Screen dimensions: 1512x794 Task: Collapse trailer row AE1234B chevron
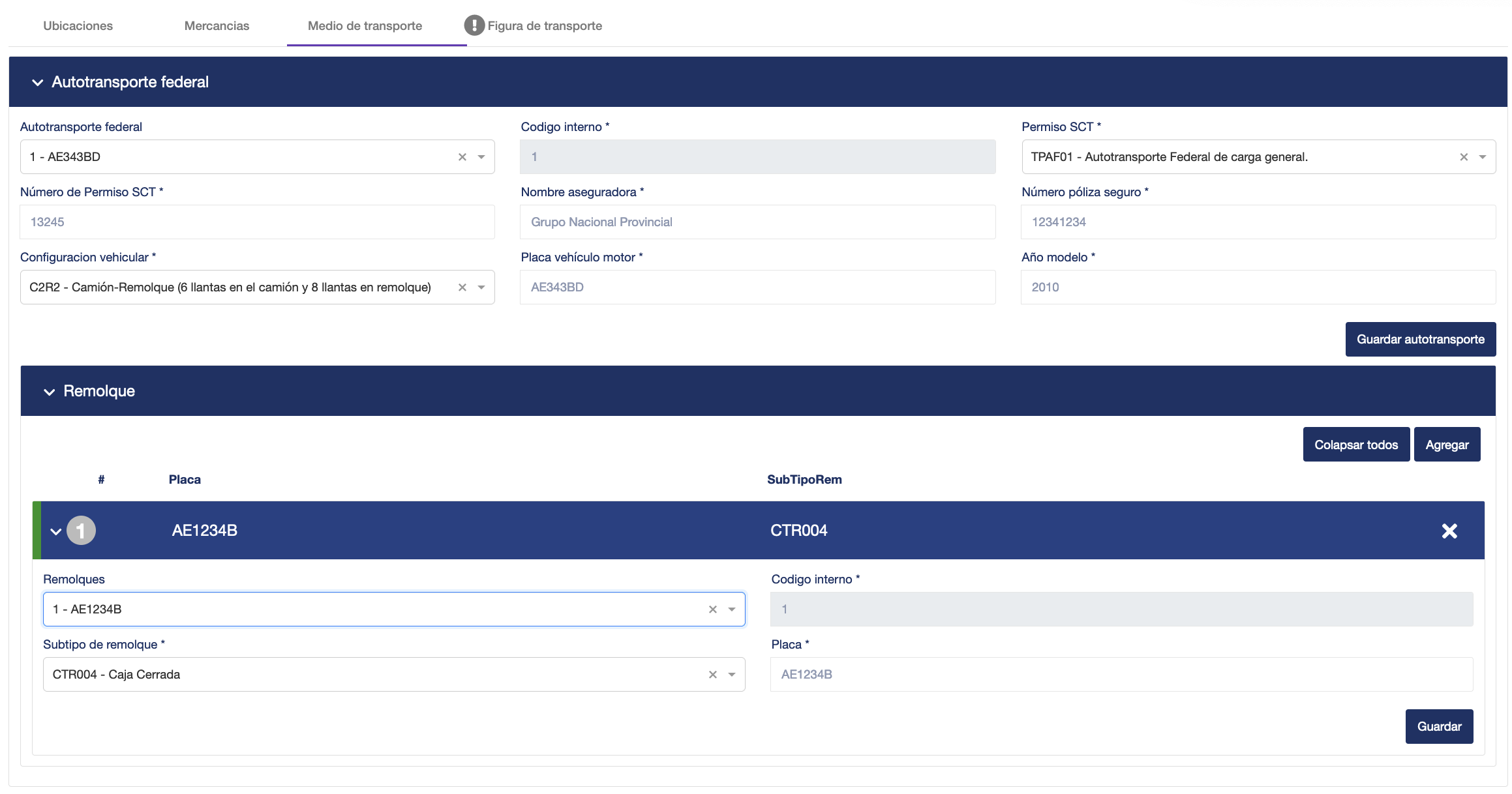[x=56, y=531]
